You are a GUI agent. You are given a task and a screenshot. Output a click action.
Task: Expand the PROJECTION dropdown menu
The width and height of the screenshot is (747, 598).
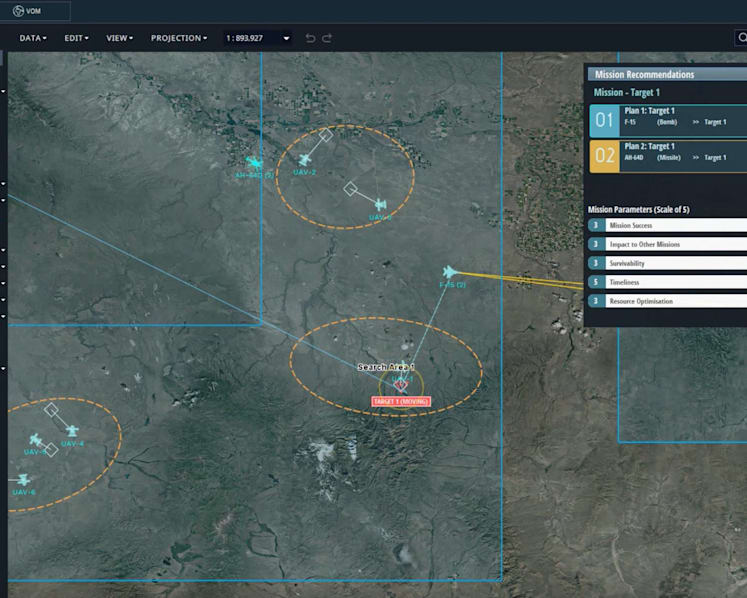pyautogui.click(x=179, y=38)
